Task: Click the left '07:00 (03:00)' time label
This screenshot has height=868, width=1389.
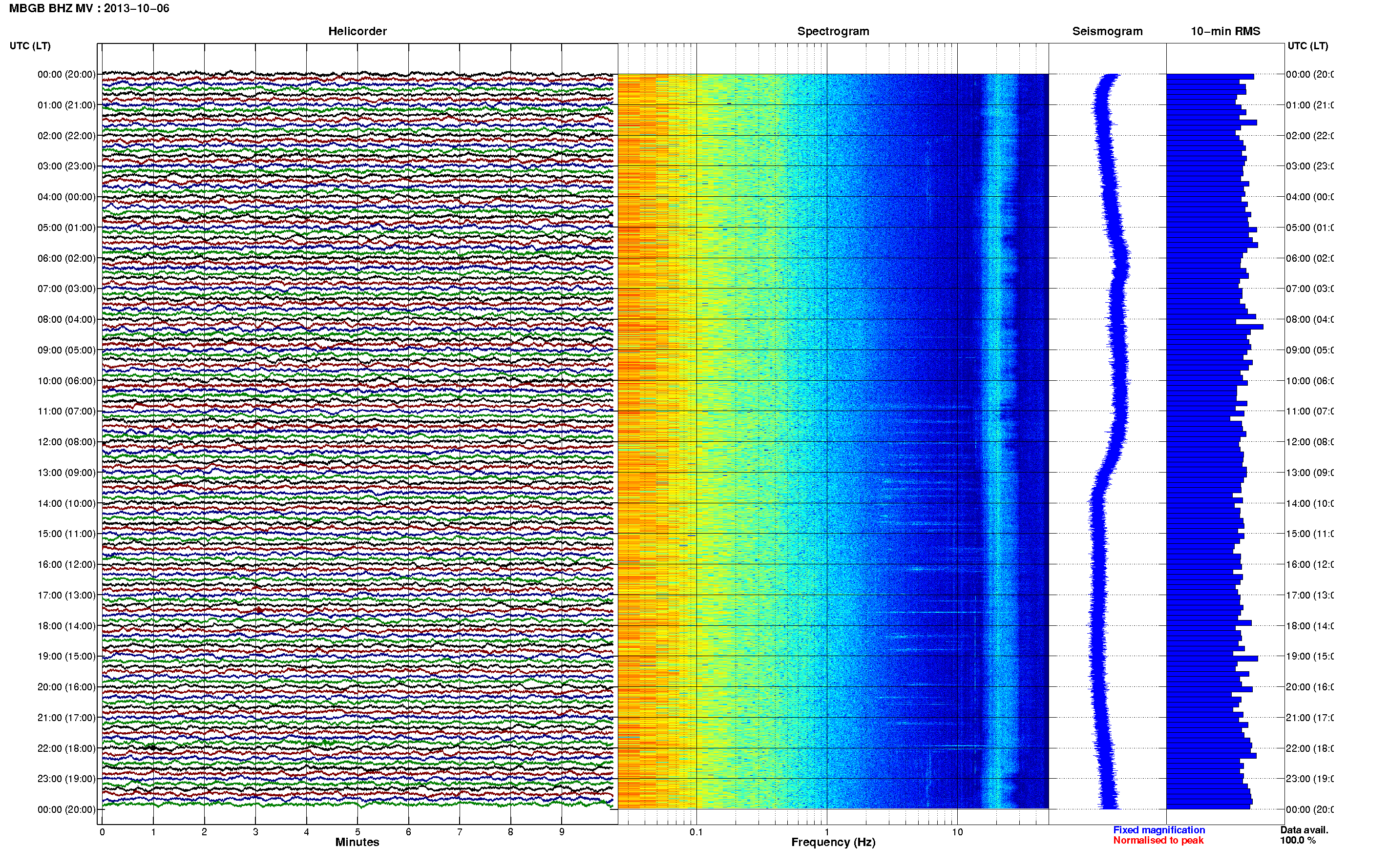Action: click(x=66, y=288)
